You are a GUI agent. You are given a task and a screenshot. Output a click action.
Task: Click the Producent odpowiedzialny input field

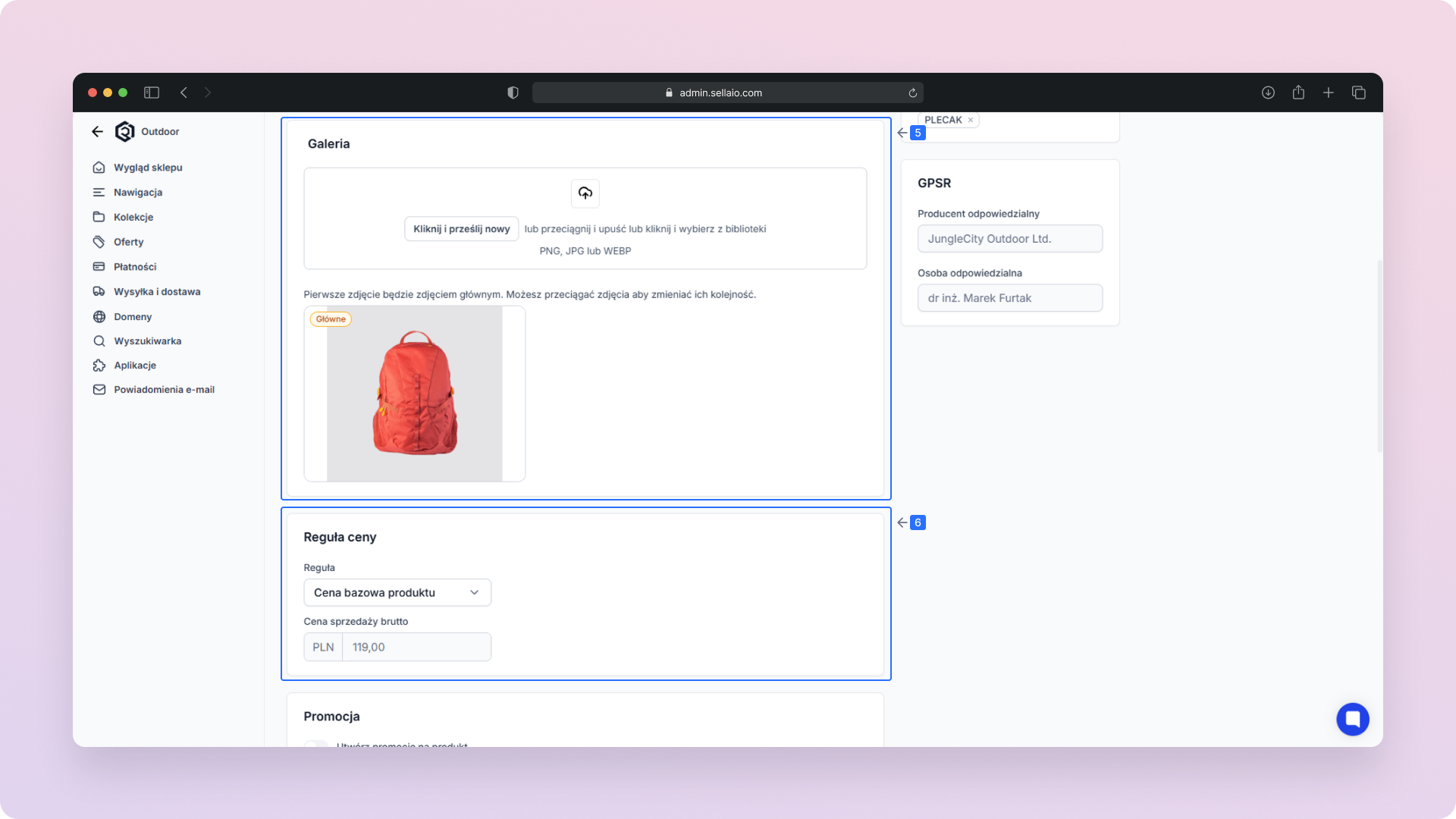coord(1009,239)
